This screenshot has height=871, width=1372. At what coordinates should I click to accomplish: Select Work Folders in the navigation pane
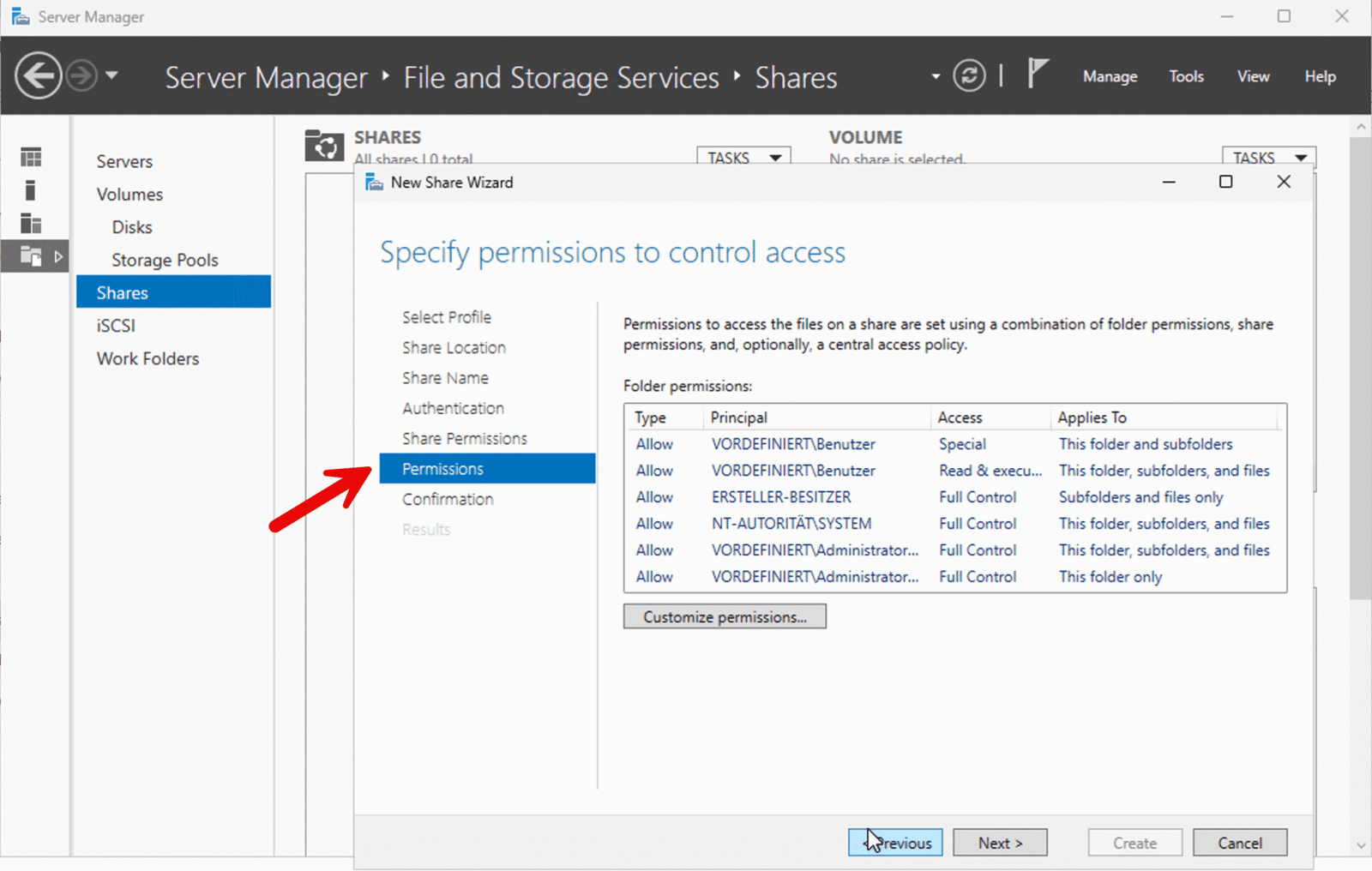pos(147,358)
